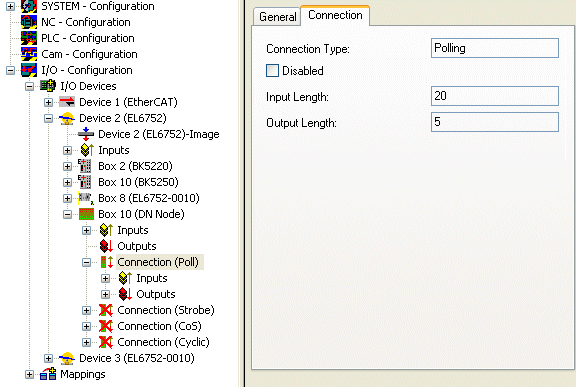Expand the Connection (Strobe) node
The height and width of the screenshot is (387, 576).
(86, 310)
